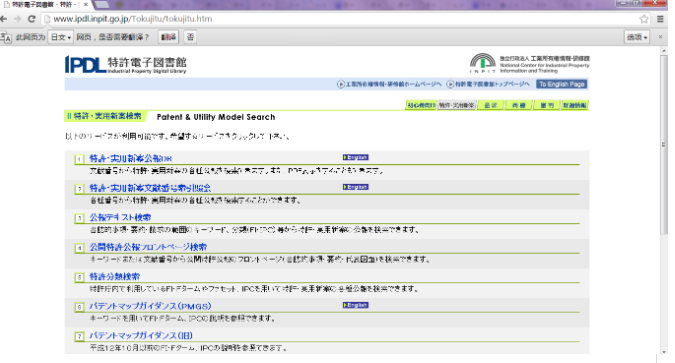The width and height of the screenshot is (675, 363).
Task: Open the 公開特許公報フロントページ検索 link
Action: [148, 247]
